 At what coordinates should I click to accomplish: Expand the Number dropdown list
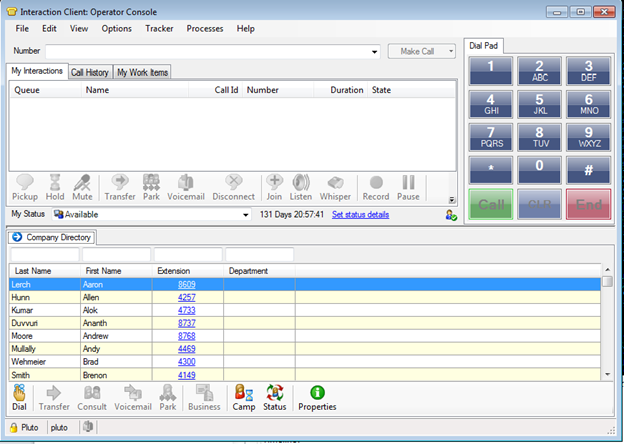(375, 51)
